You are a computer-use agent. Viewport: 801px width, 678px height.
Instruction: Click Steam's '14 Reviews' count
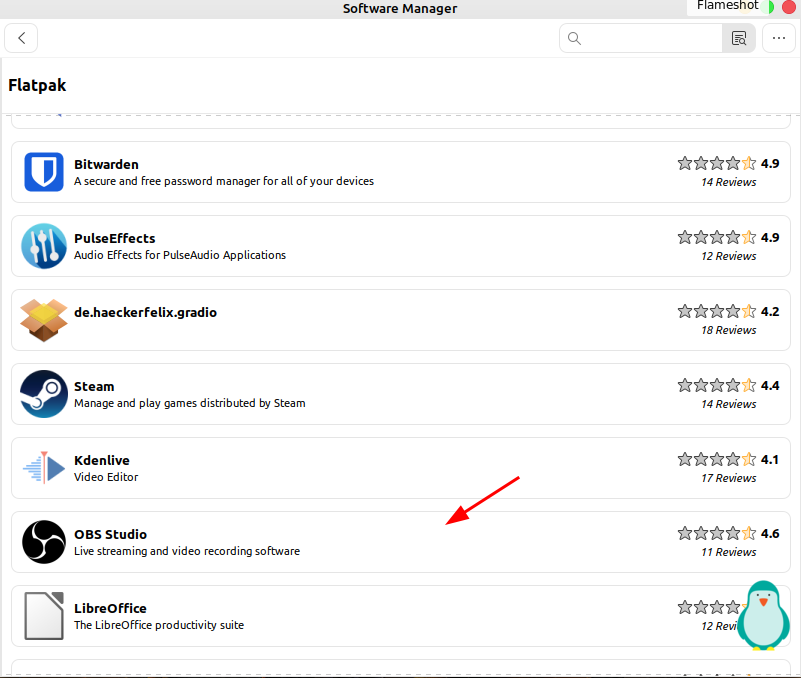coord(728,405)
